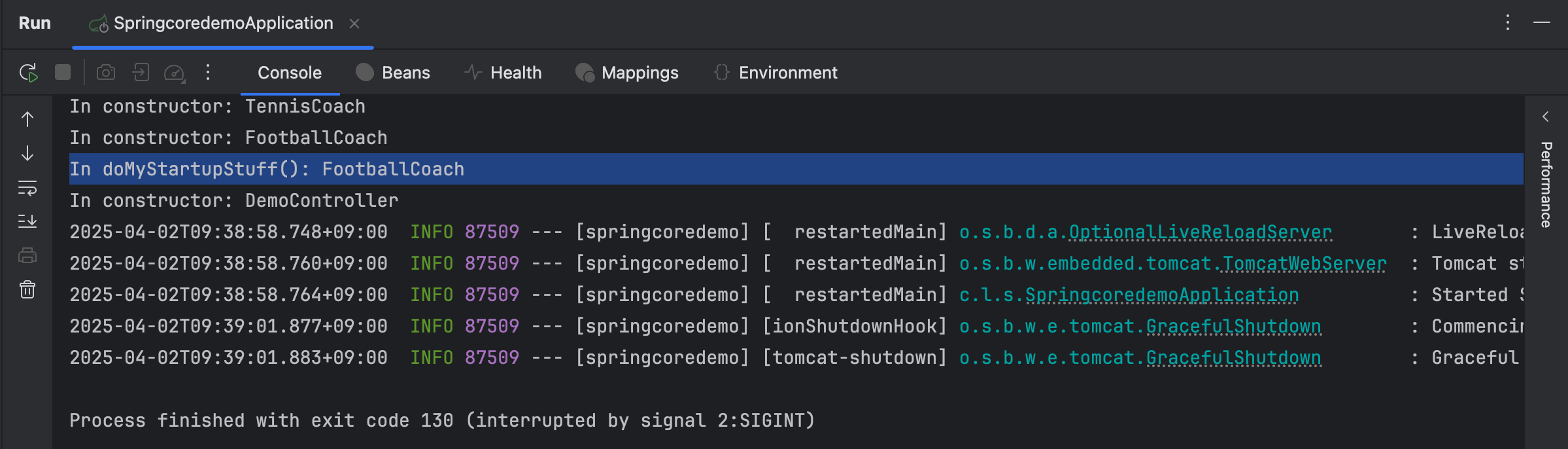
Task: Clear all console output with trash icon
Action: [x=27, y=289]
